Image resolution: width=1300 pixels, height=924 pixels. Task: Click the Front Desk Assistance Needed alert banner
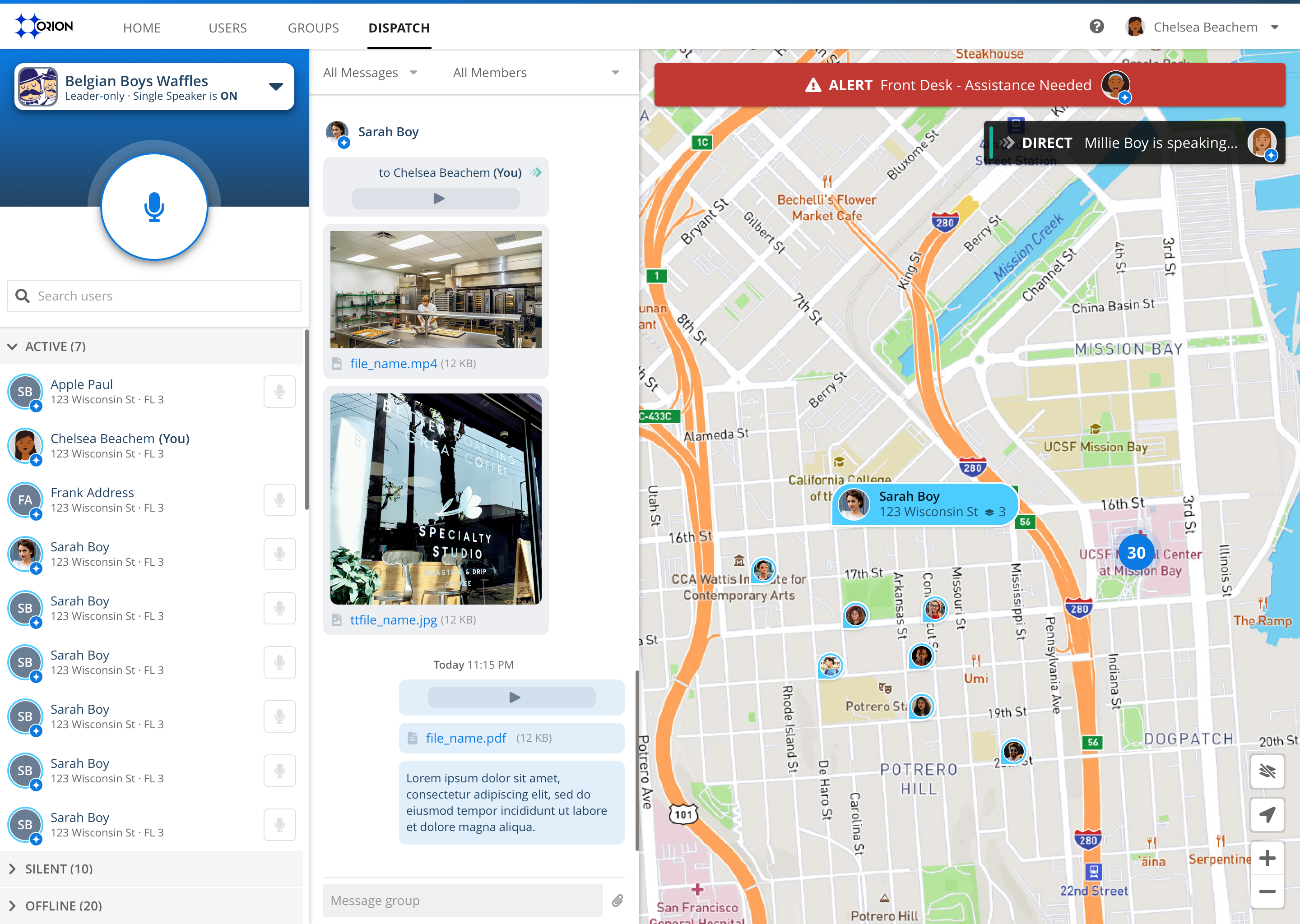(969, 85)
